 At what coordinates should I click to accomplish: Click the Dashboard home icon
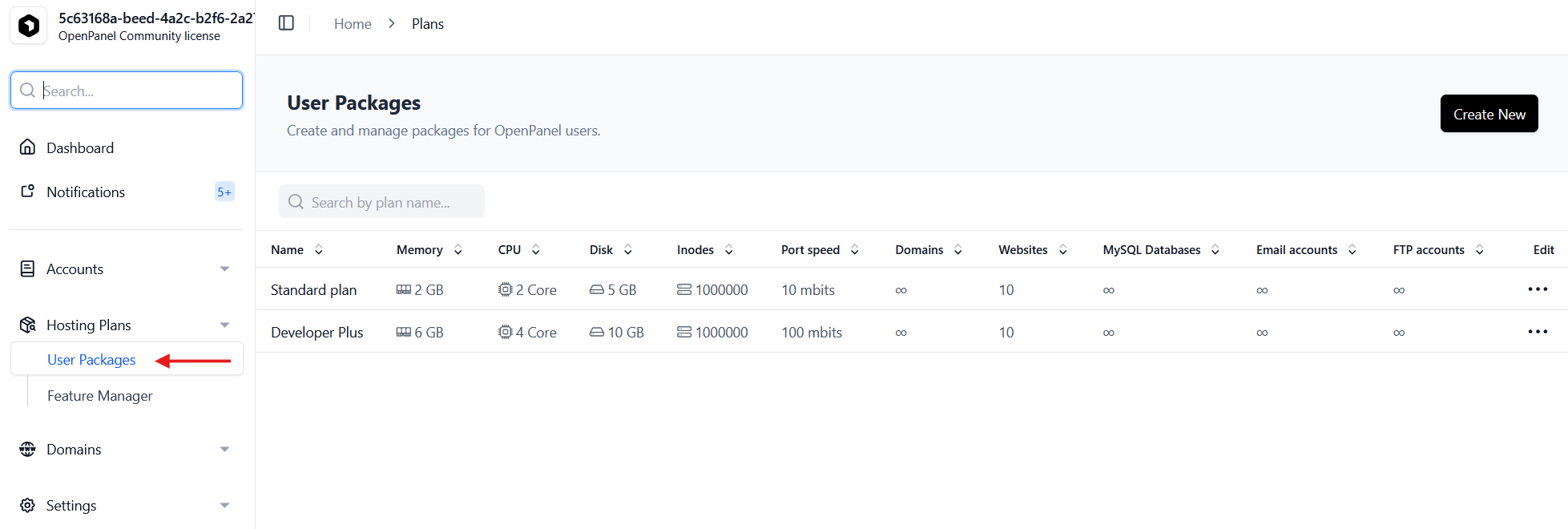point(28,147)
